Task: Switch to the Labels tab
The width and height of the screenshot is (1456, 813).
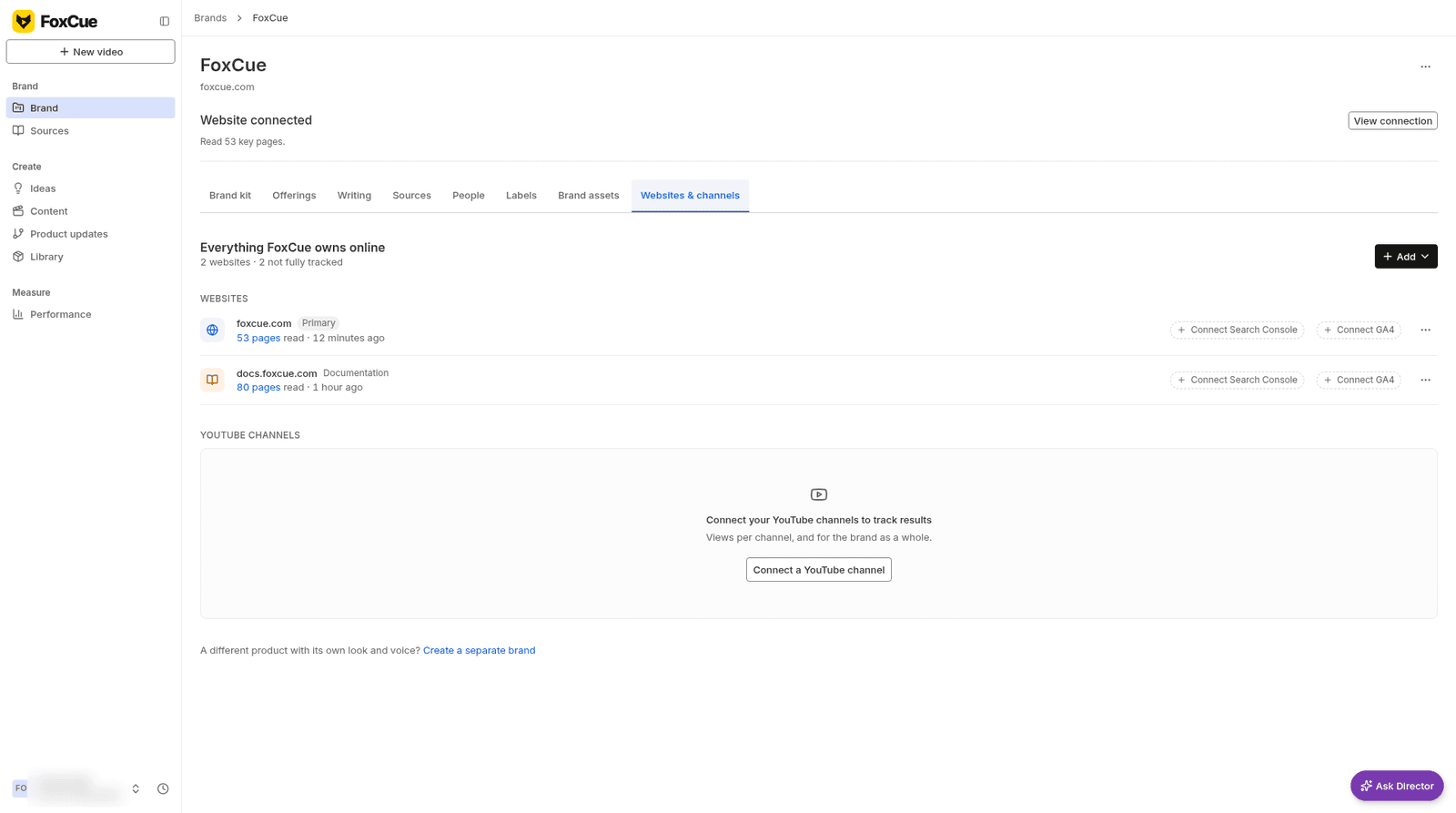Action: [x=521, y=196]
